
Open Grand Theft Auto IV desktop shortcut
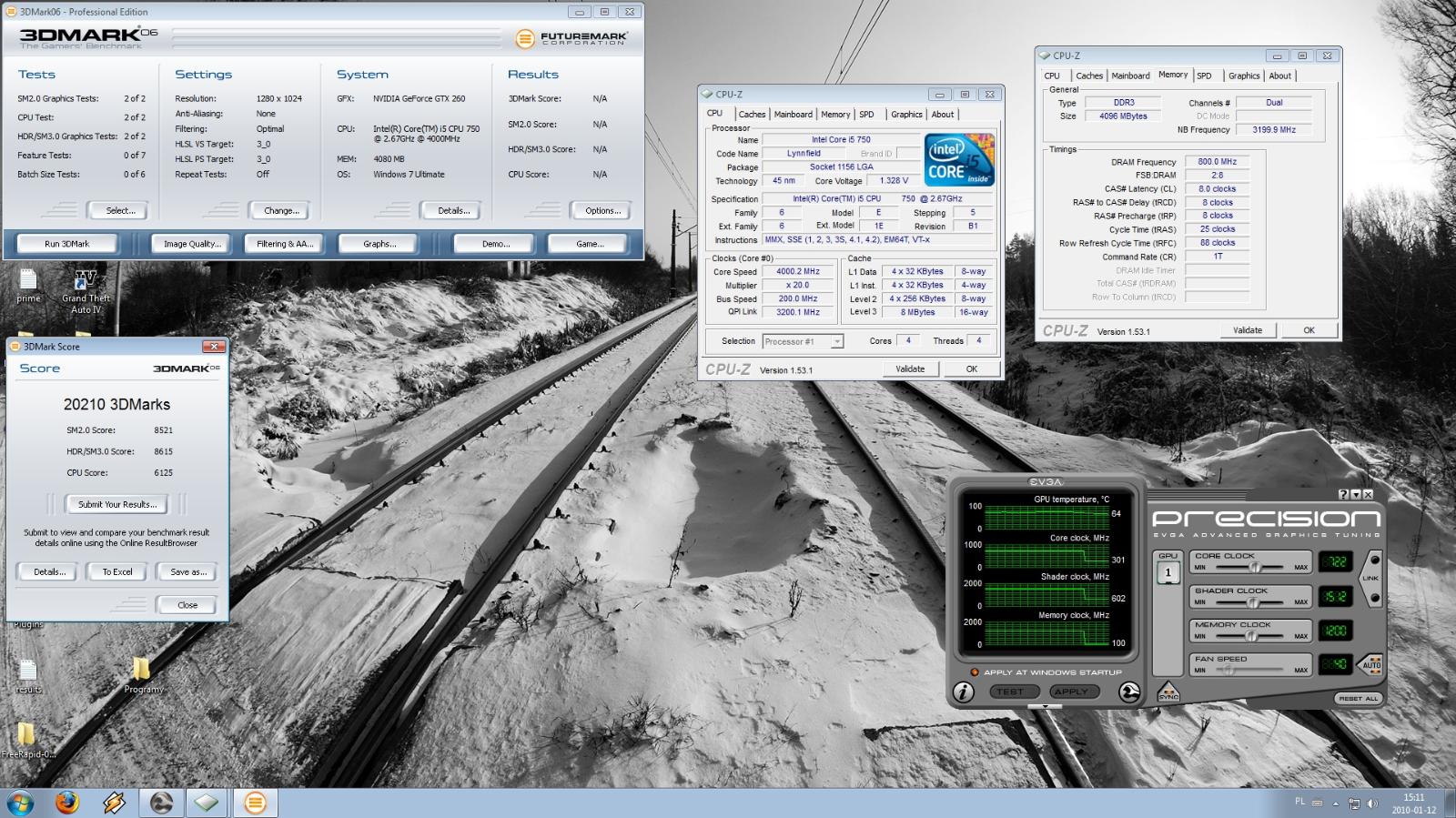point(86,292)
